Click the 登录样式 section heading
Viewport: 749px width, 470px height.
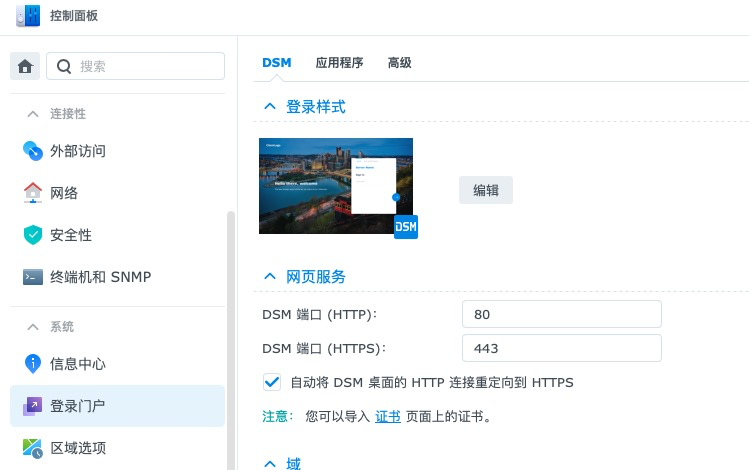tap(315, 107)
